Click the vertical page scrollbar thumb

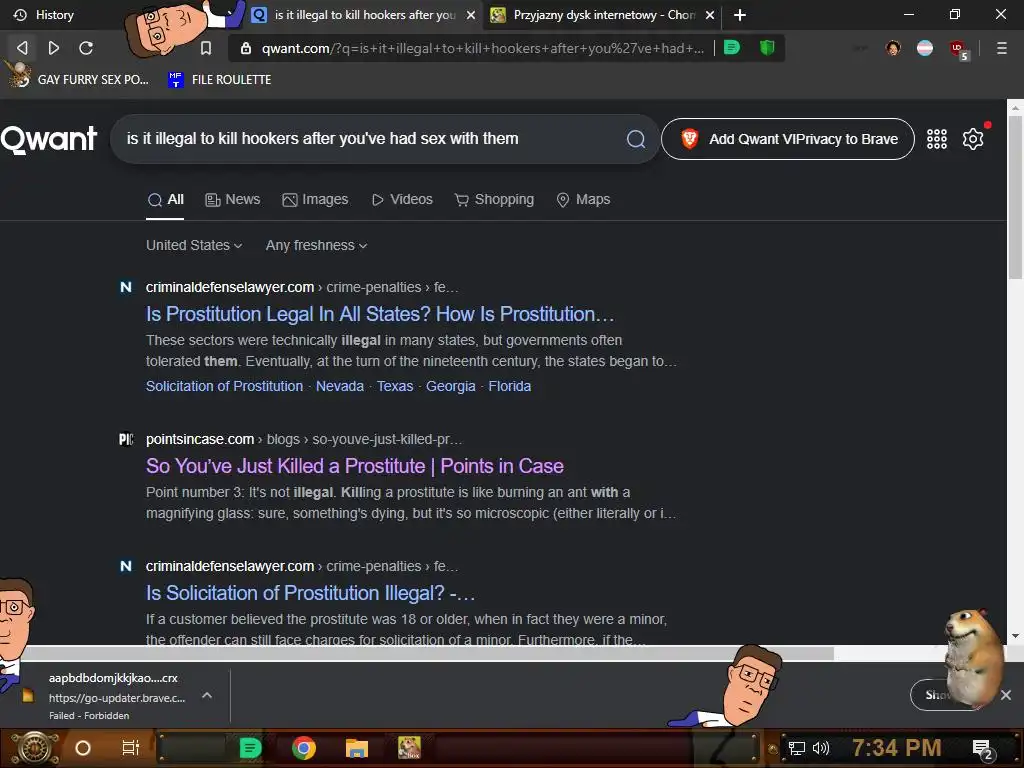[x=1015, y=198]
